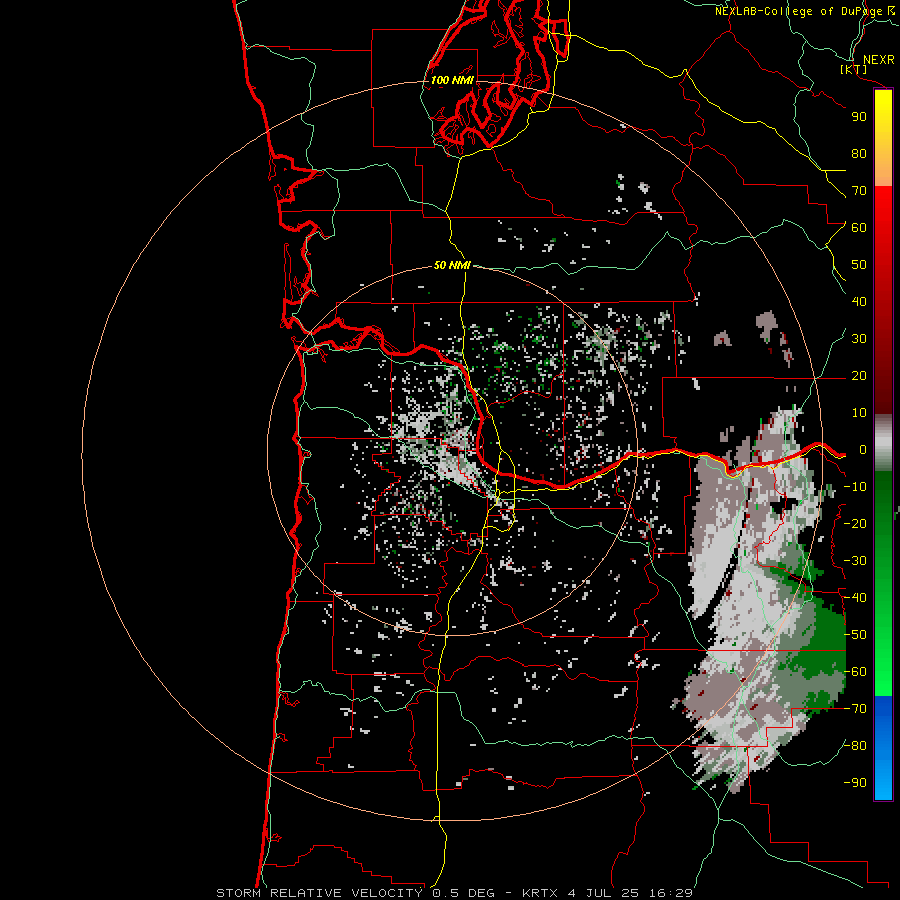
Task: Select the [KT] units label
Action: 853,69
